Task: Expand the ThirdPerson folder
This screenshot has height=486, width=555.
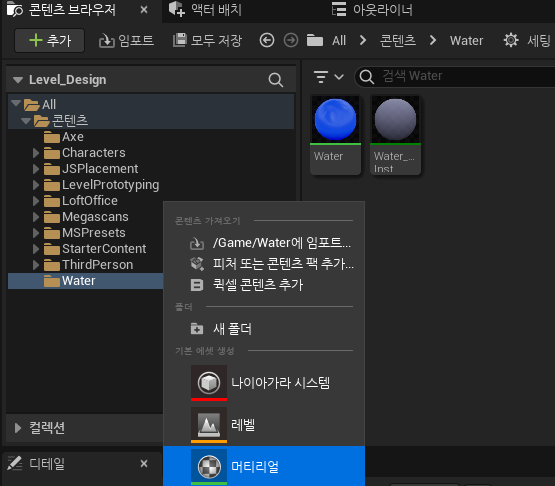Action: [x=35, y=265]
